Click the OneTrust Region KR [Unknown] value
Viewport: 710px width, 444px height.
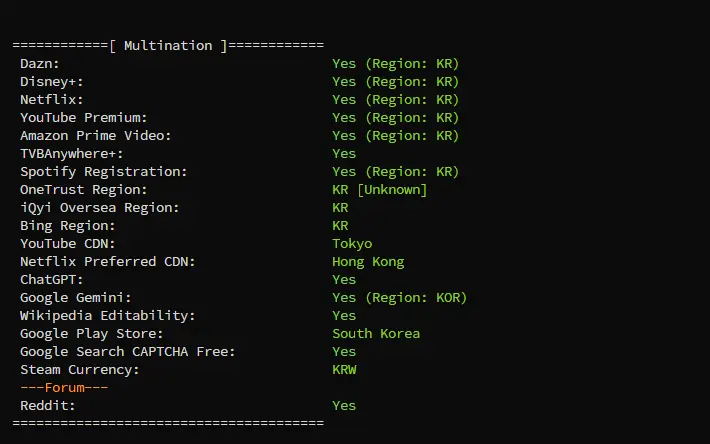point(380,190)
